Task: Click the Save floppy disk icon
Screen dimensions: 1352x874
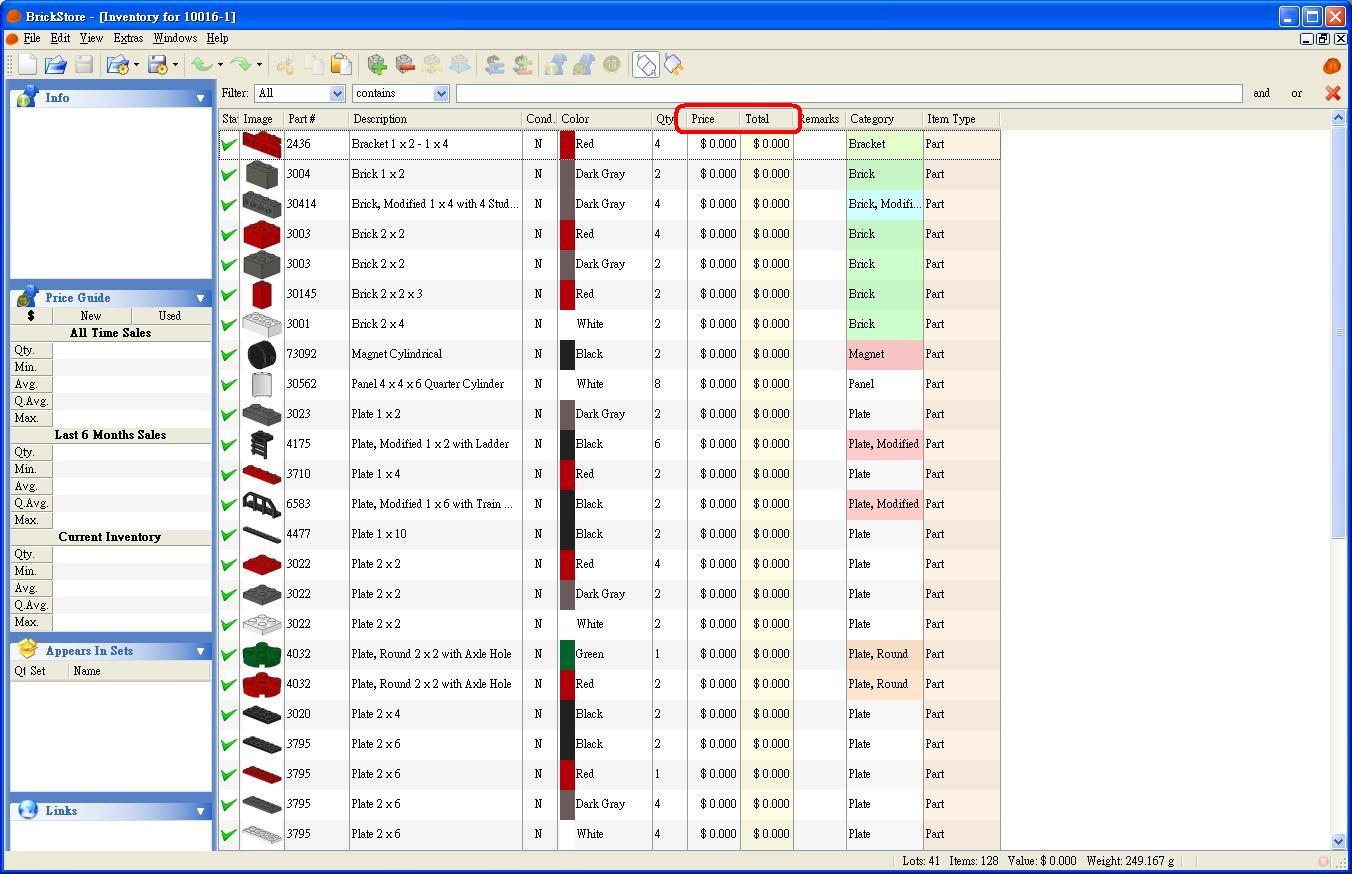Action: pos(84,65)
